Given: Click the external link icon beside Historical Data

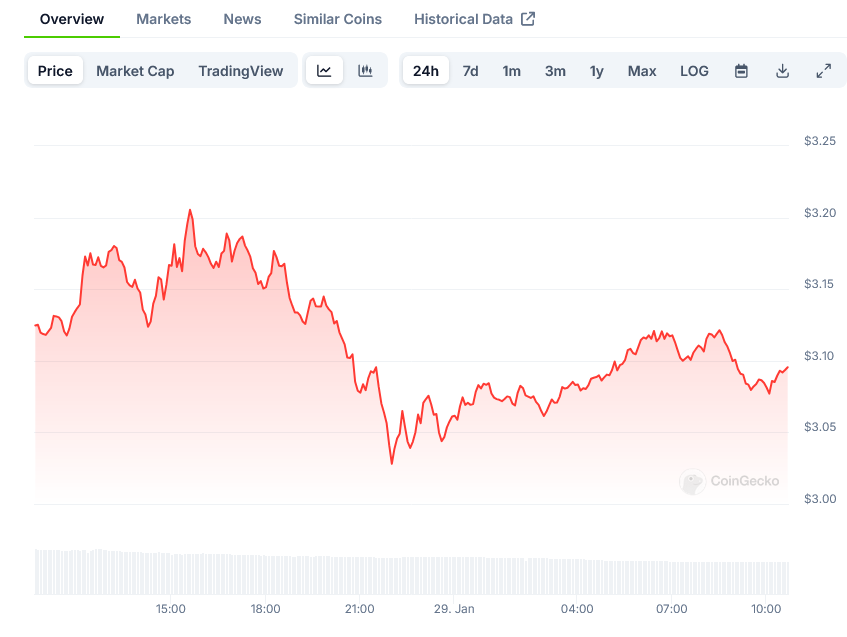Looking at the screenshot, I should [x=528, y=19].
